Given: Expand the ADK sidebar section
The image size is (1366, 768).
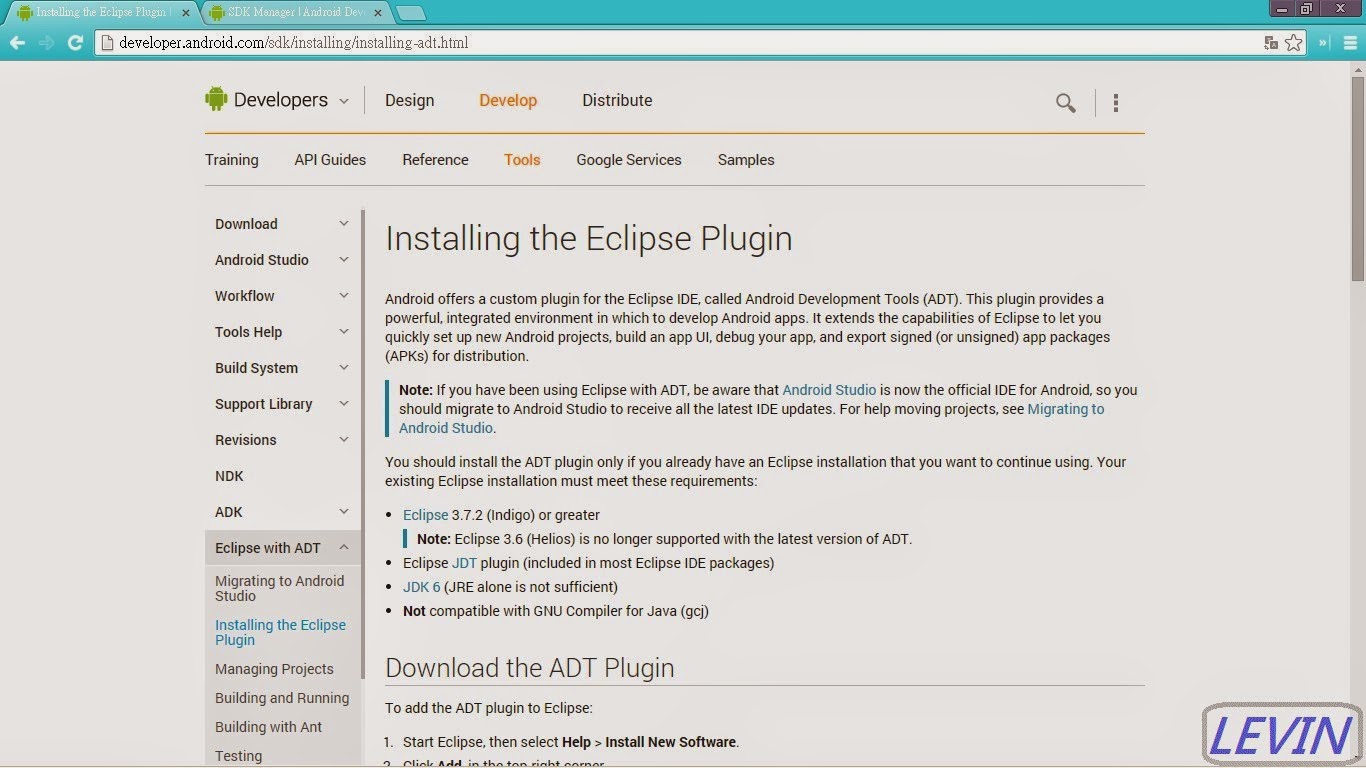Looking at the screenshot, I should (344, 512).
